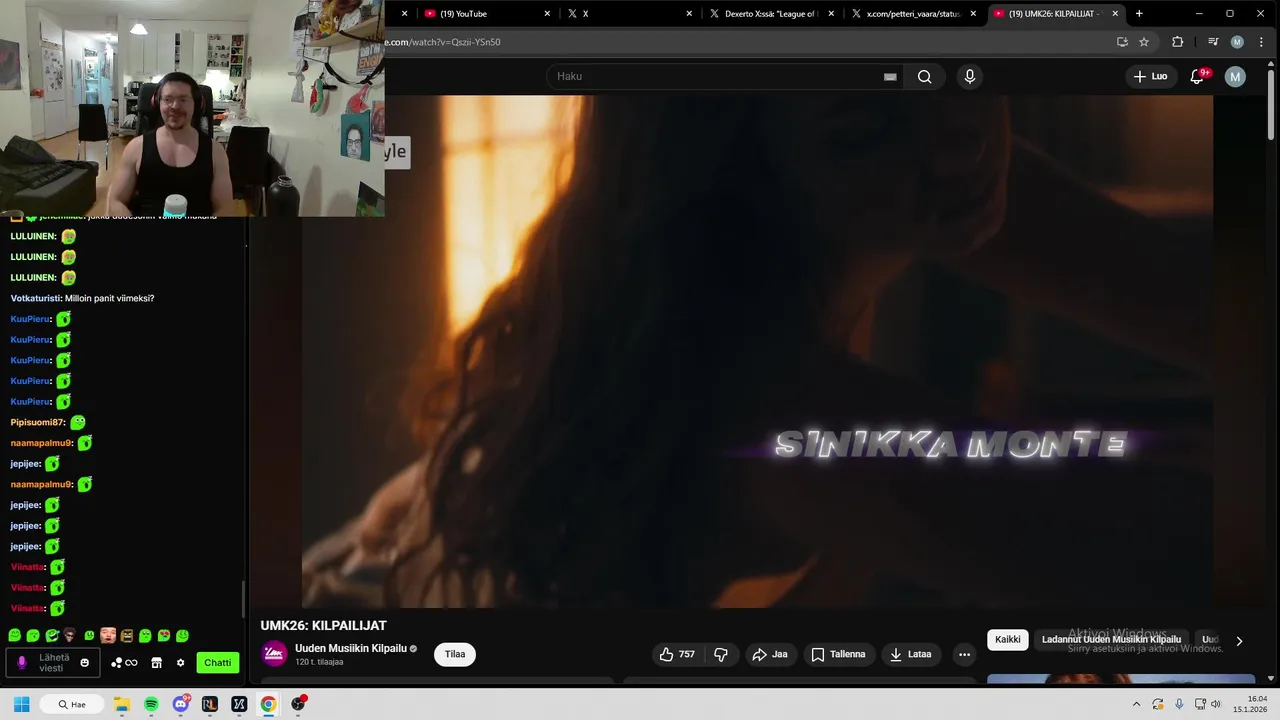
Task: Click the purple microphone icon in chat input
Action: pos(22,663)
